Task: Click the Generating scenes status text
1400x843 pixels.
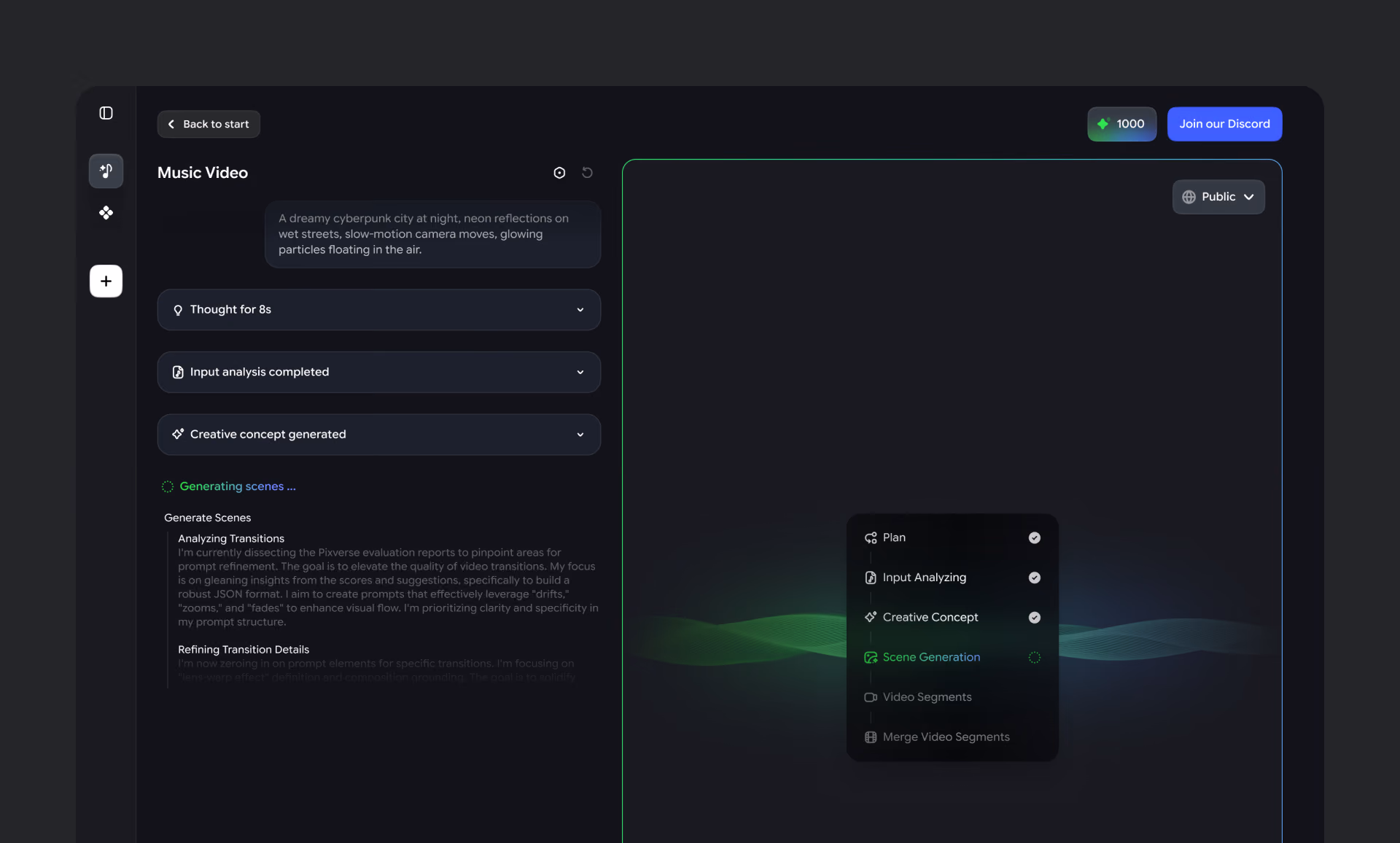Action: 238,486
